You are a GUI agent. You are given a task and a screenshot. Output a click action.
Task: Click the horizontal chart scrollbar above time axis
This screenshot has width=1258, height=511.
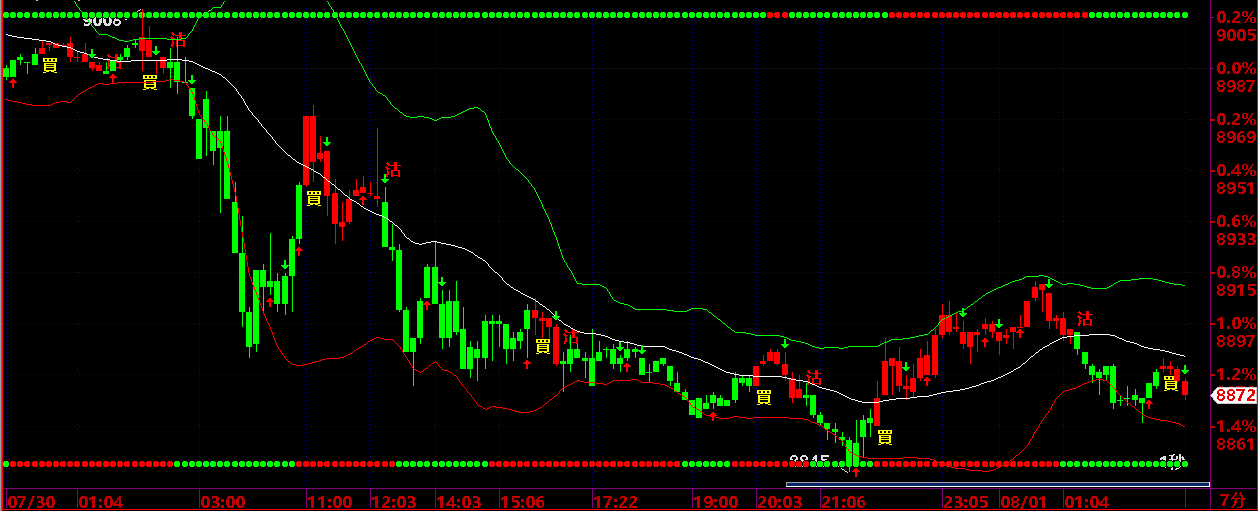click(998, 485)
